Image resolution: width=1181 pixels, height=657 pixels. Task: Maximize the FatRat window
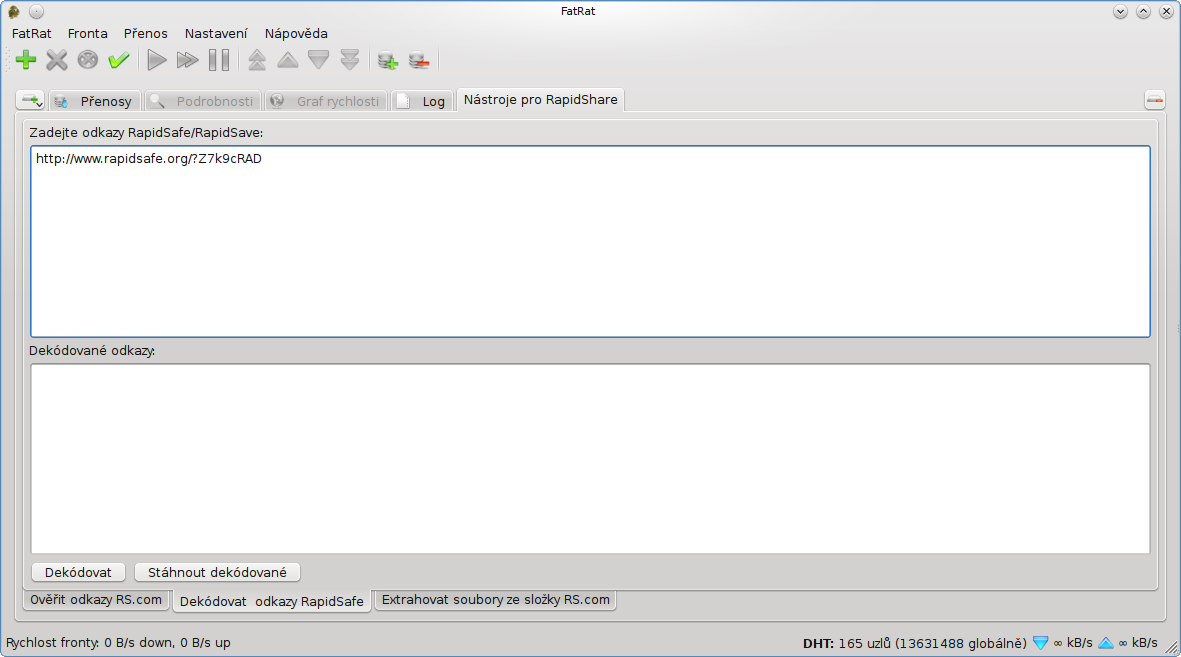pos(1143,11)
